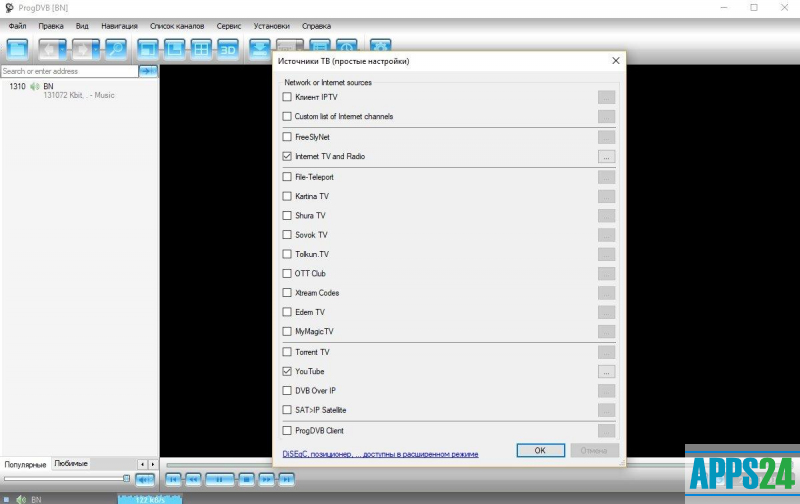Click the 3D mode toolbar icon
This screenshot has width=800, height=504.
click(228, 48)
